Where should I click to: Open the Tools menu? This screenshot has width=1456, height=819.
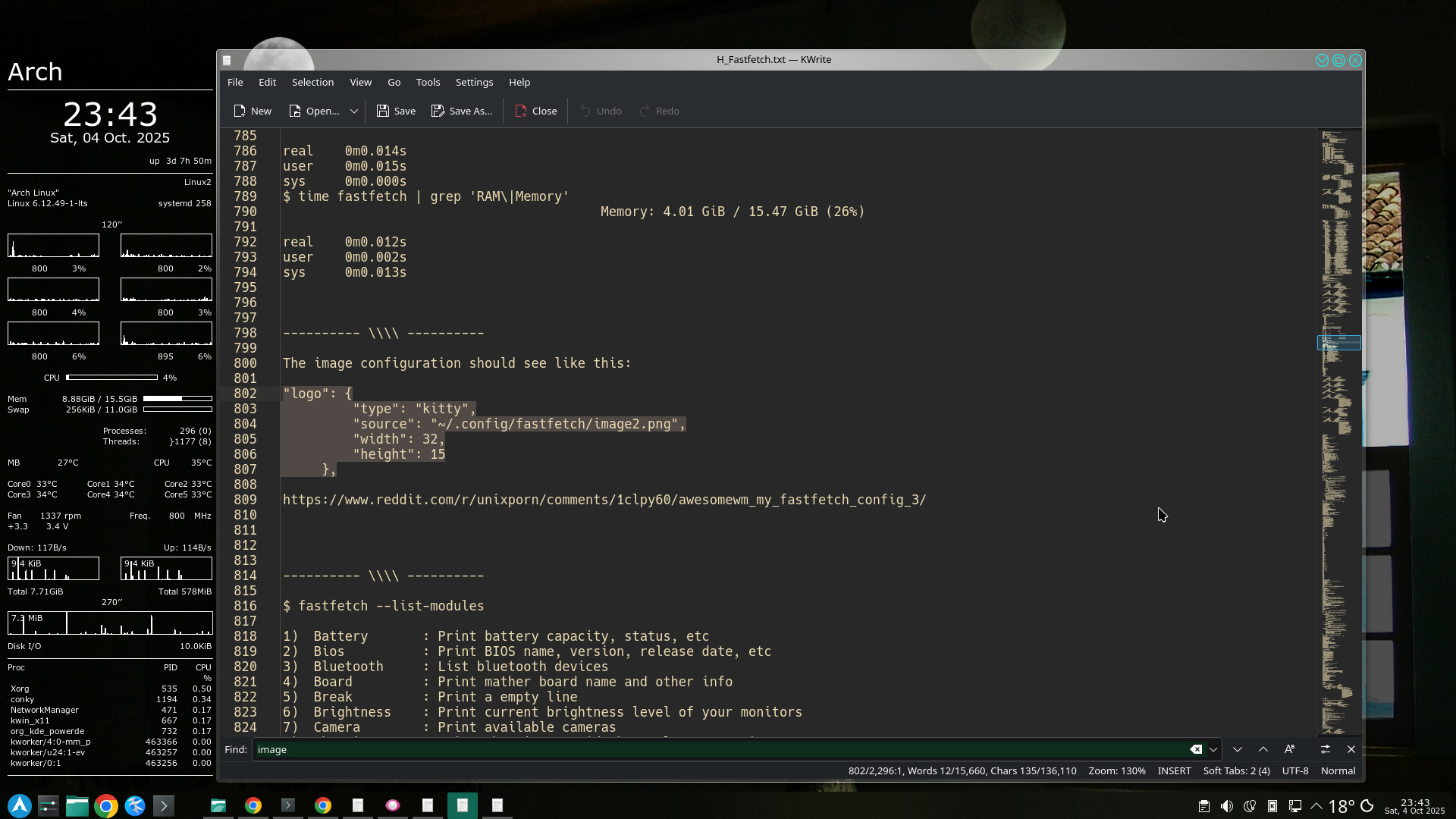[x=428, y=82]
